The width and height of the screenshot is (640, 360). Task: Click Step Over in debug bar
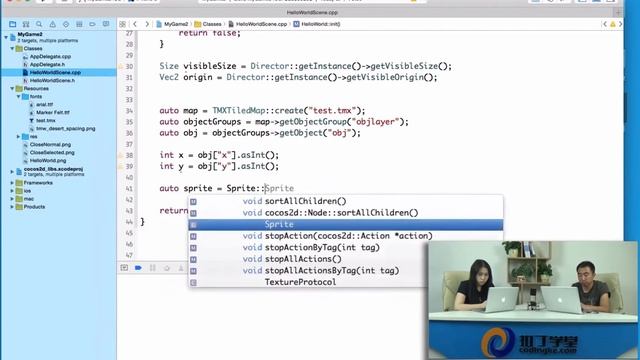167,268
